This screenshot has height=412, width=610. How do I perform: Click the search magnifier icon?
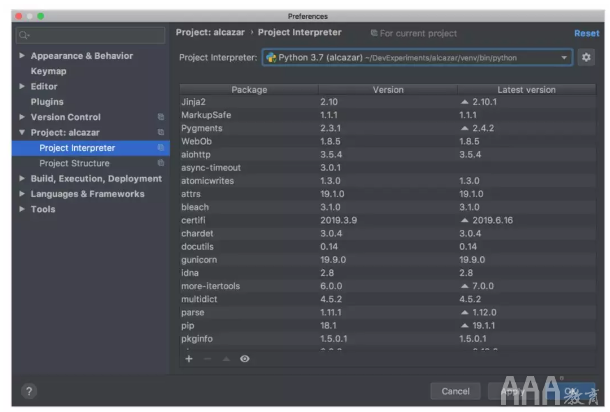click(24, 35)
